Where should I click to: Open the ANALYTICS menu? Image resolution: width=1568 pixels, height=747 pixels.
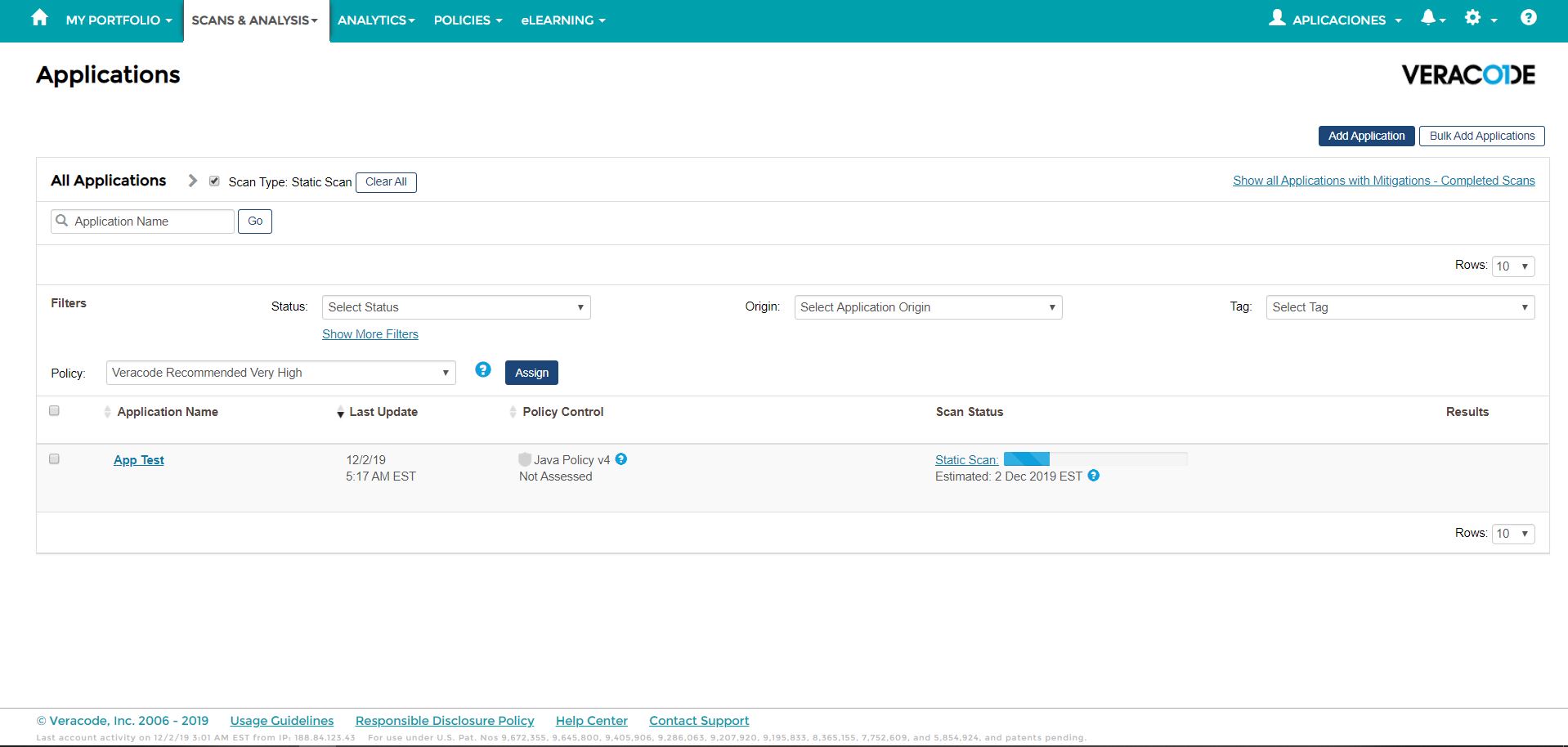pos(376,20)
